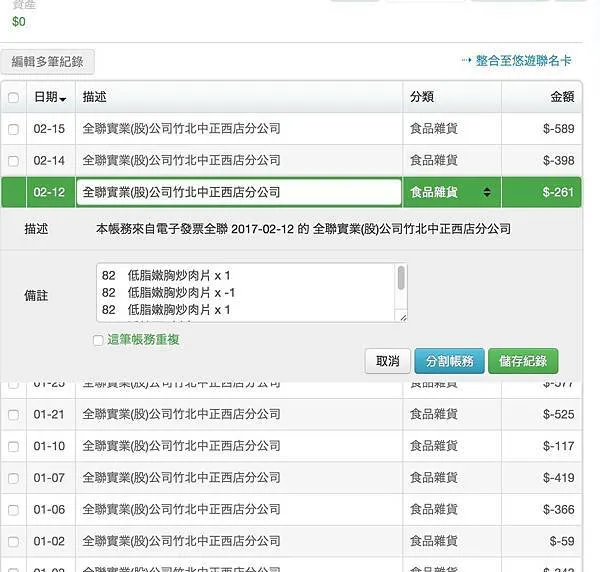The image size is (600, 572).
Task: Tick the 這筆帳務重複 checkbox
Action: point(98,340)
